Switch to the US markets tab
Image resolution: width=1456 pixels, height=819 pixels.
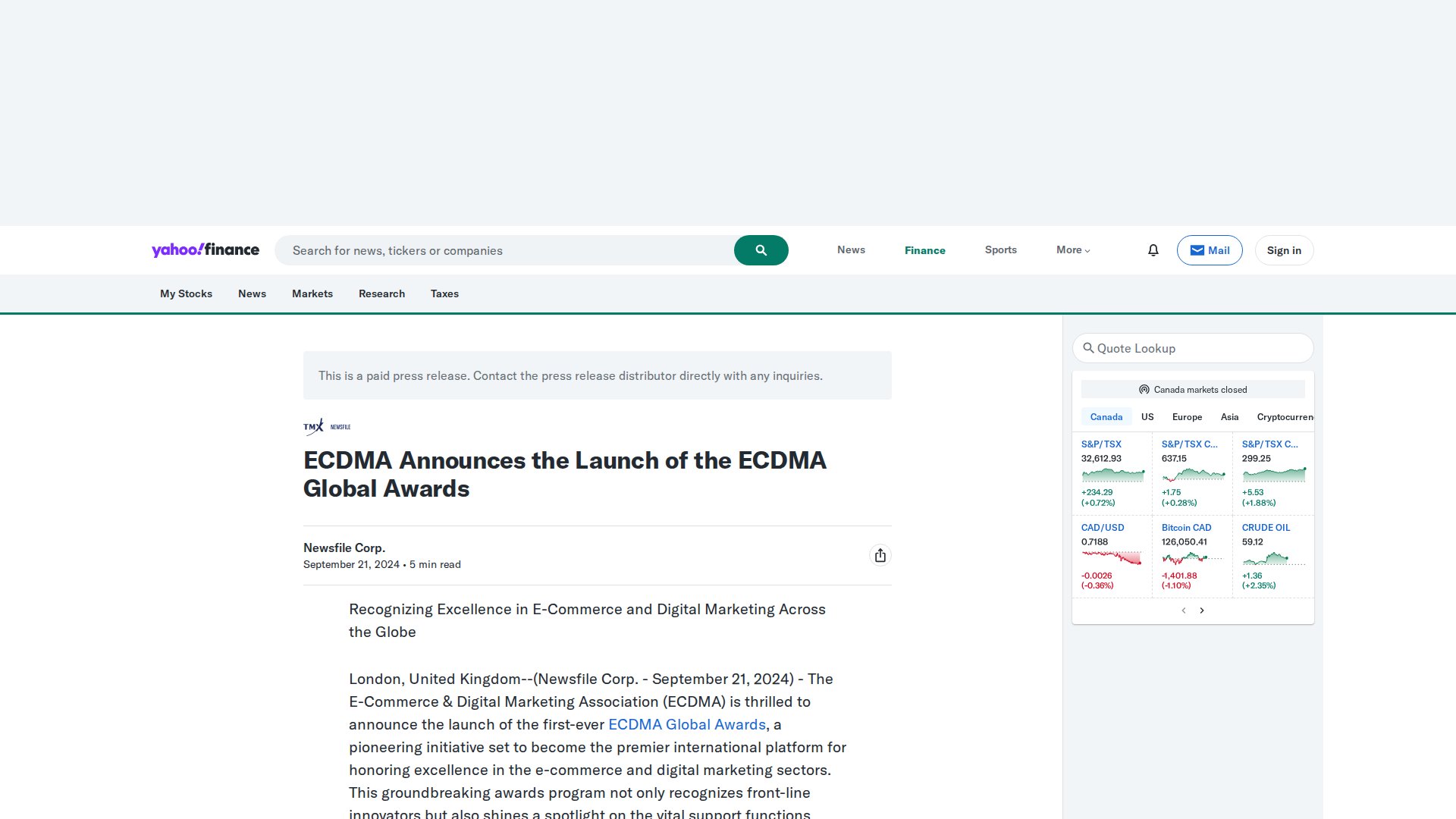1147,416
